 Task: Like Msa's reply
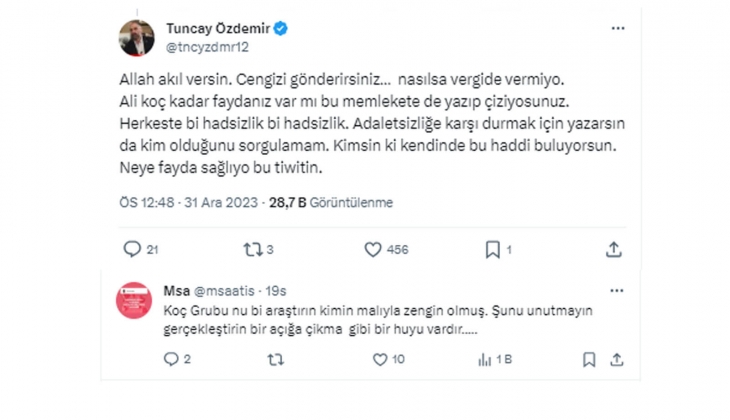point(379,359)
